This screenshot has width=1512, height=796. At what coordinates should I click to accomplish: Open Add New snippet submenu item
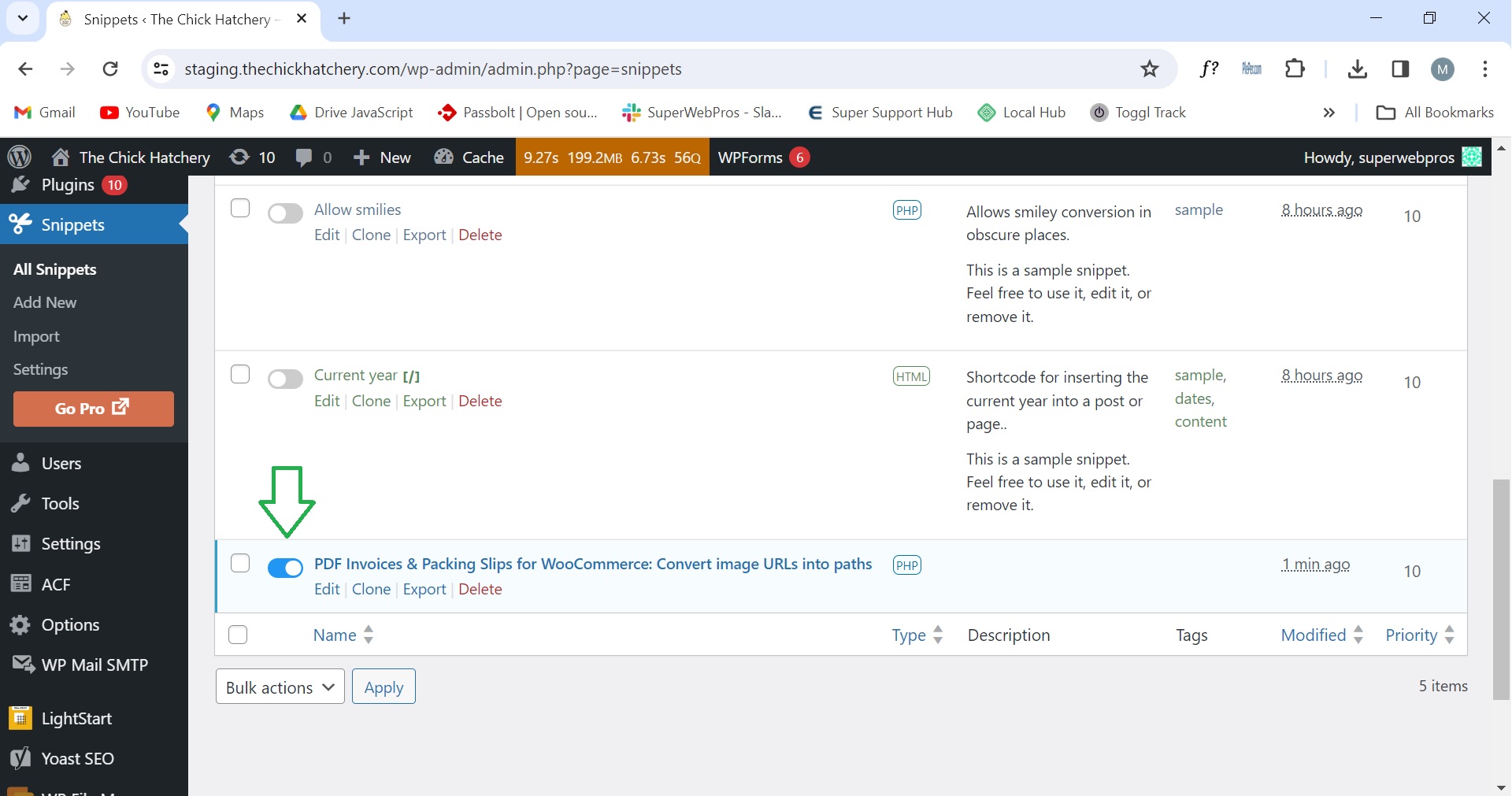tap(45, 302)
